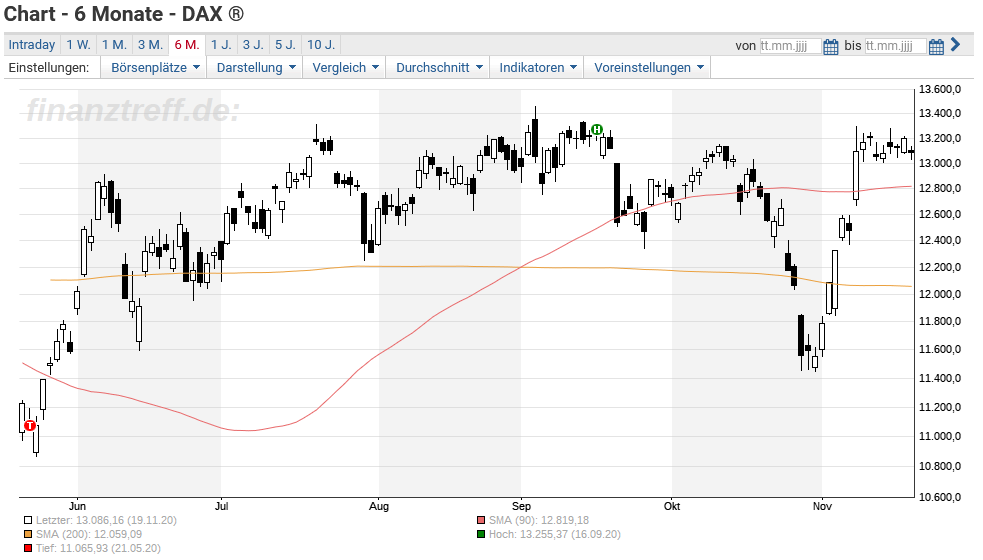Click the 'Jun' month axis label

coord(77,506)
